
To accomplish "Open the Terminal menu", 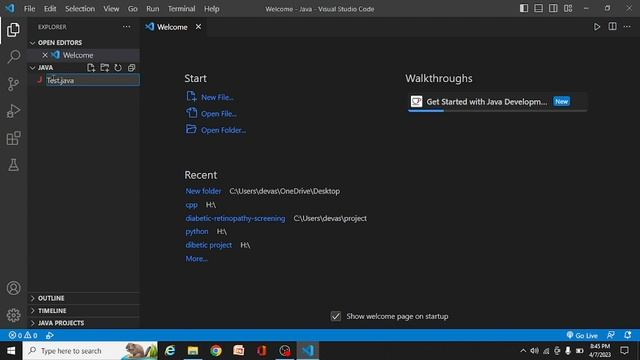I will point(181,9).
